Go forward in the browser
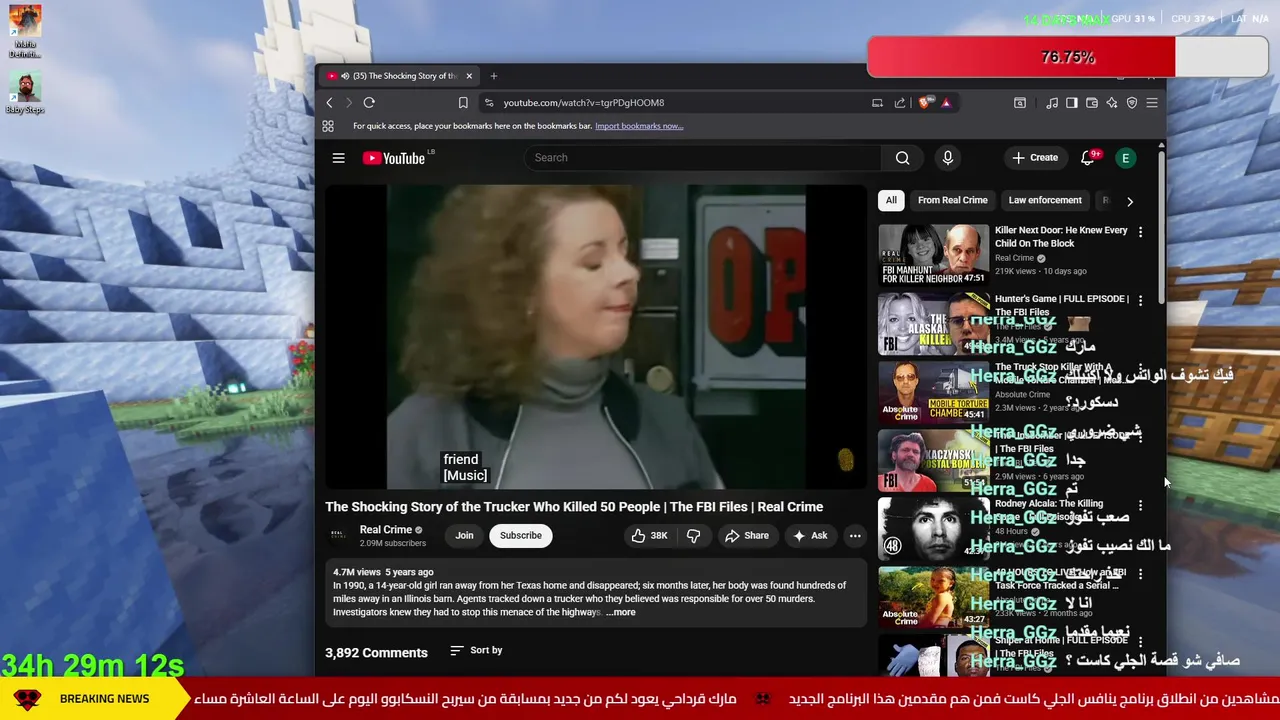 click(349, 102)
